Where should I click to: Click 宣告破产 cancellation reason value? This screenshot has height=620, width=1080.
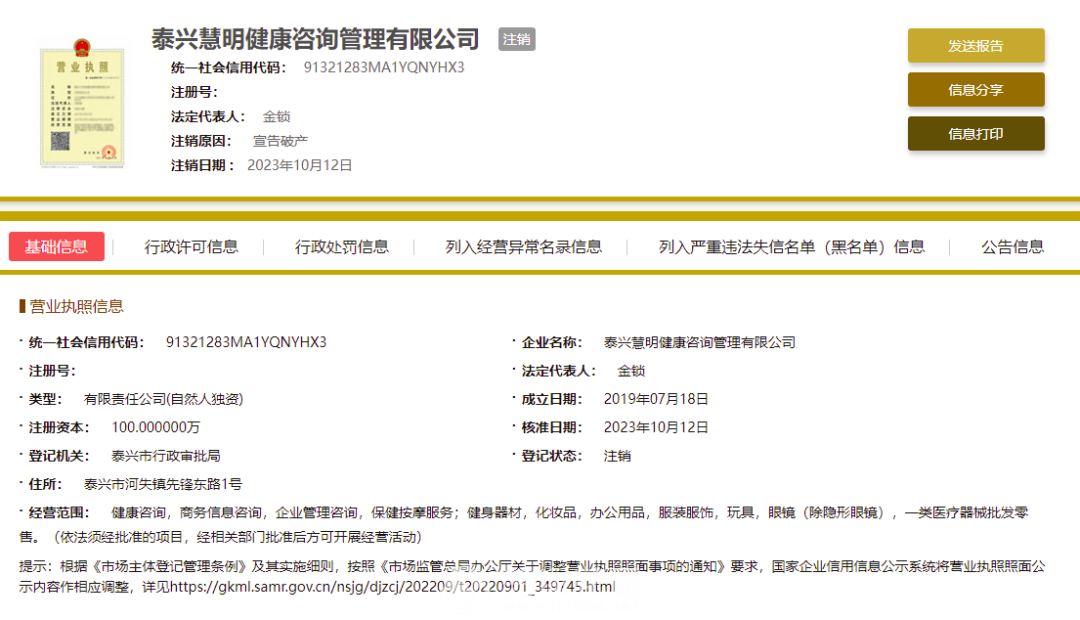tap(280, 141)
